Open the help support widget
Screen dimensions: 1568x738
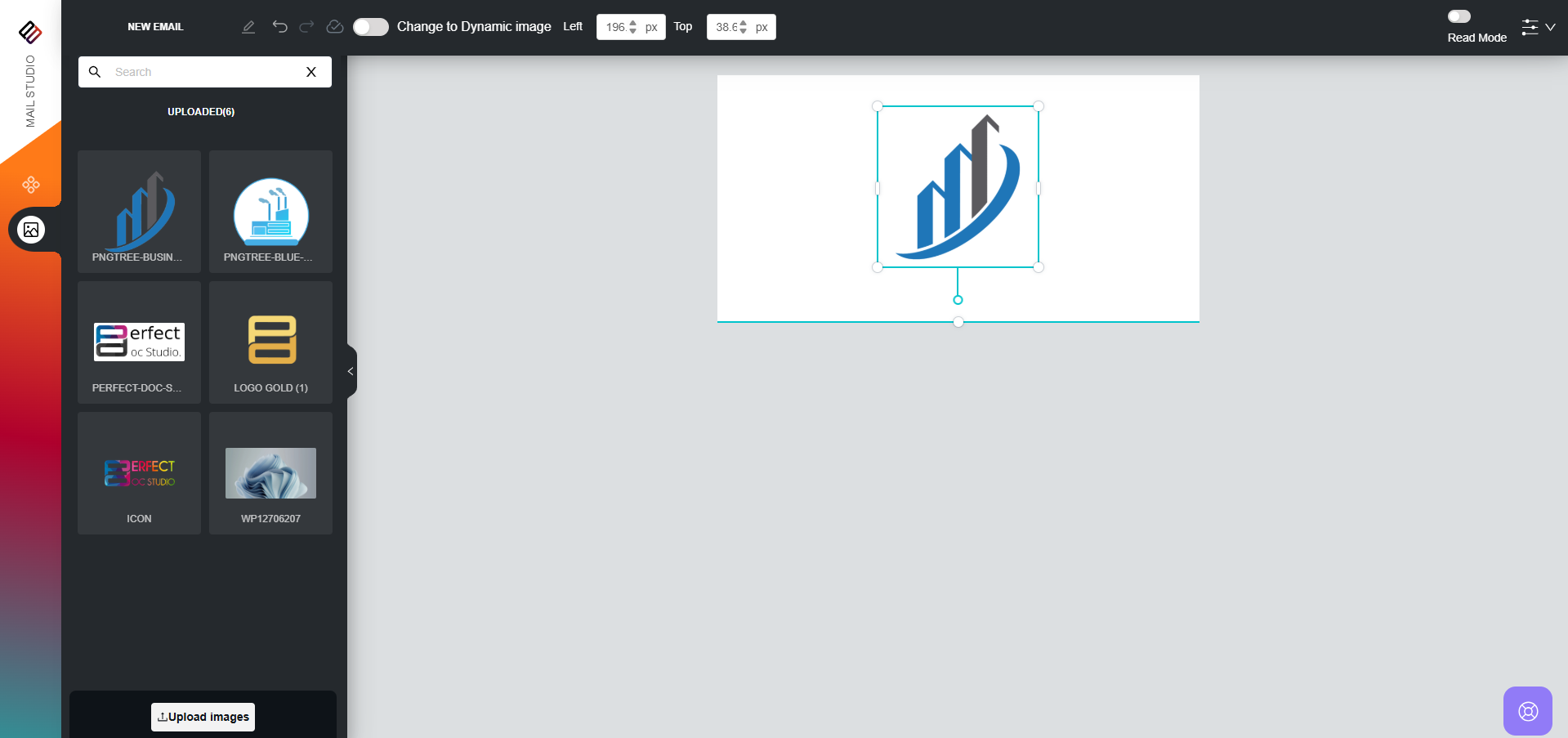coord(1527,711)
